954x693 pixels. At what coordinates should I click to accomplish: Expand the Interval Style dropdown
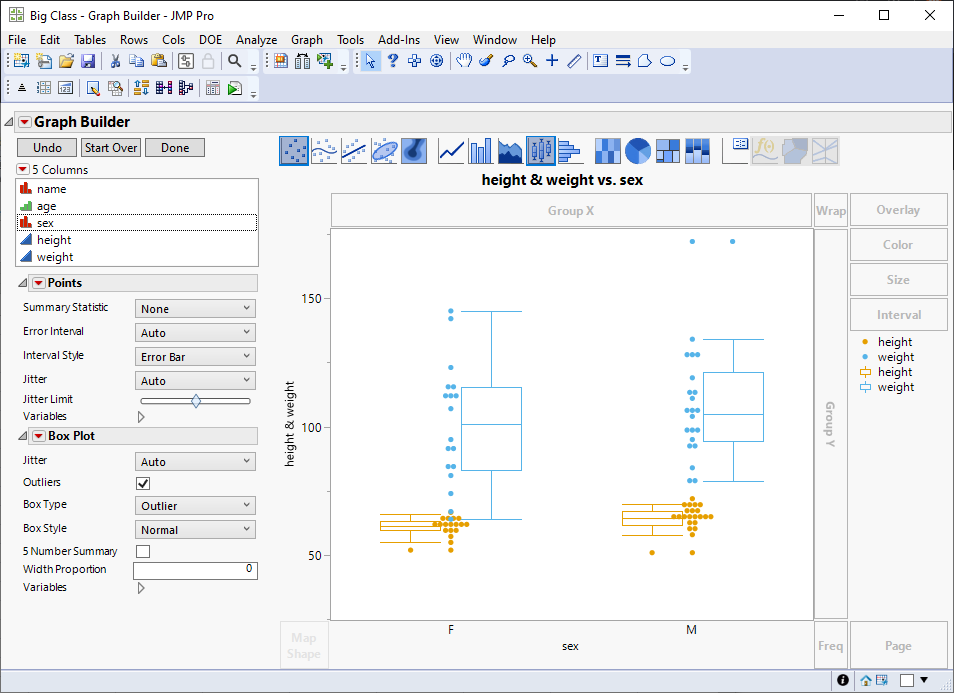[195, 357]
